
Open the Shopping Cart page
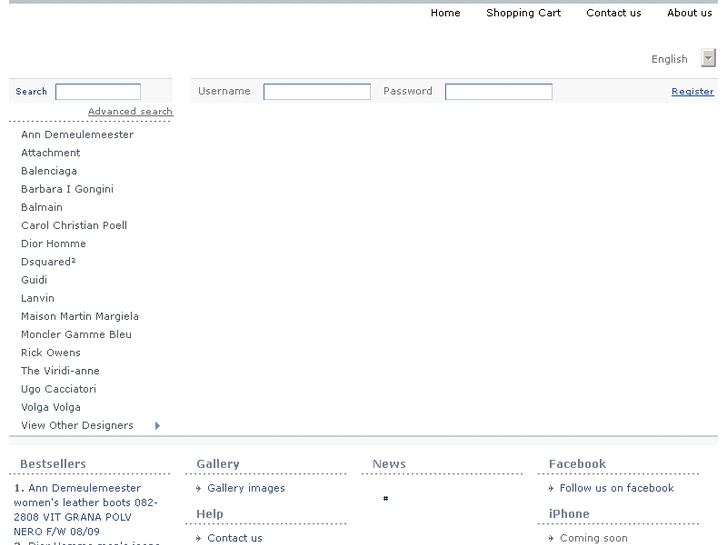(523, 13)
